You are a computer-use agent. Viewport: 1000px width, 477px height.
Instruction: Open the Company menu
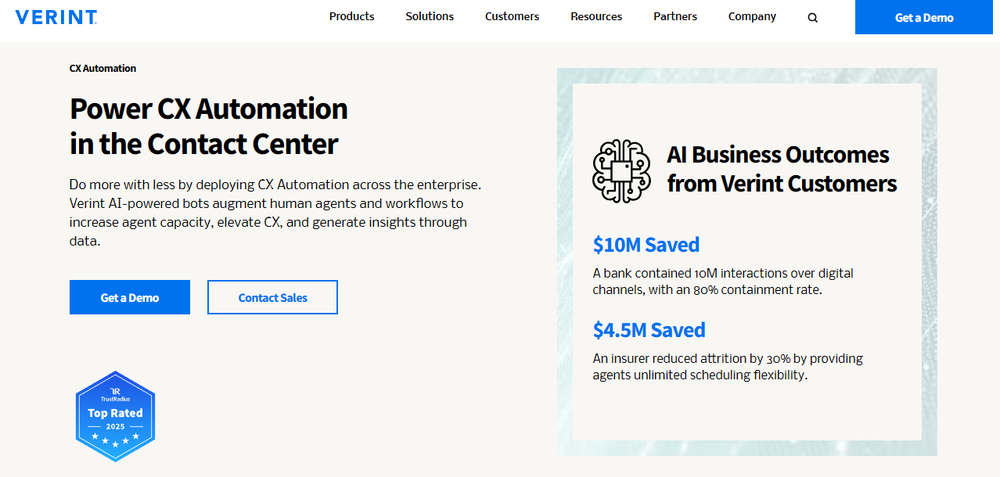753,17
